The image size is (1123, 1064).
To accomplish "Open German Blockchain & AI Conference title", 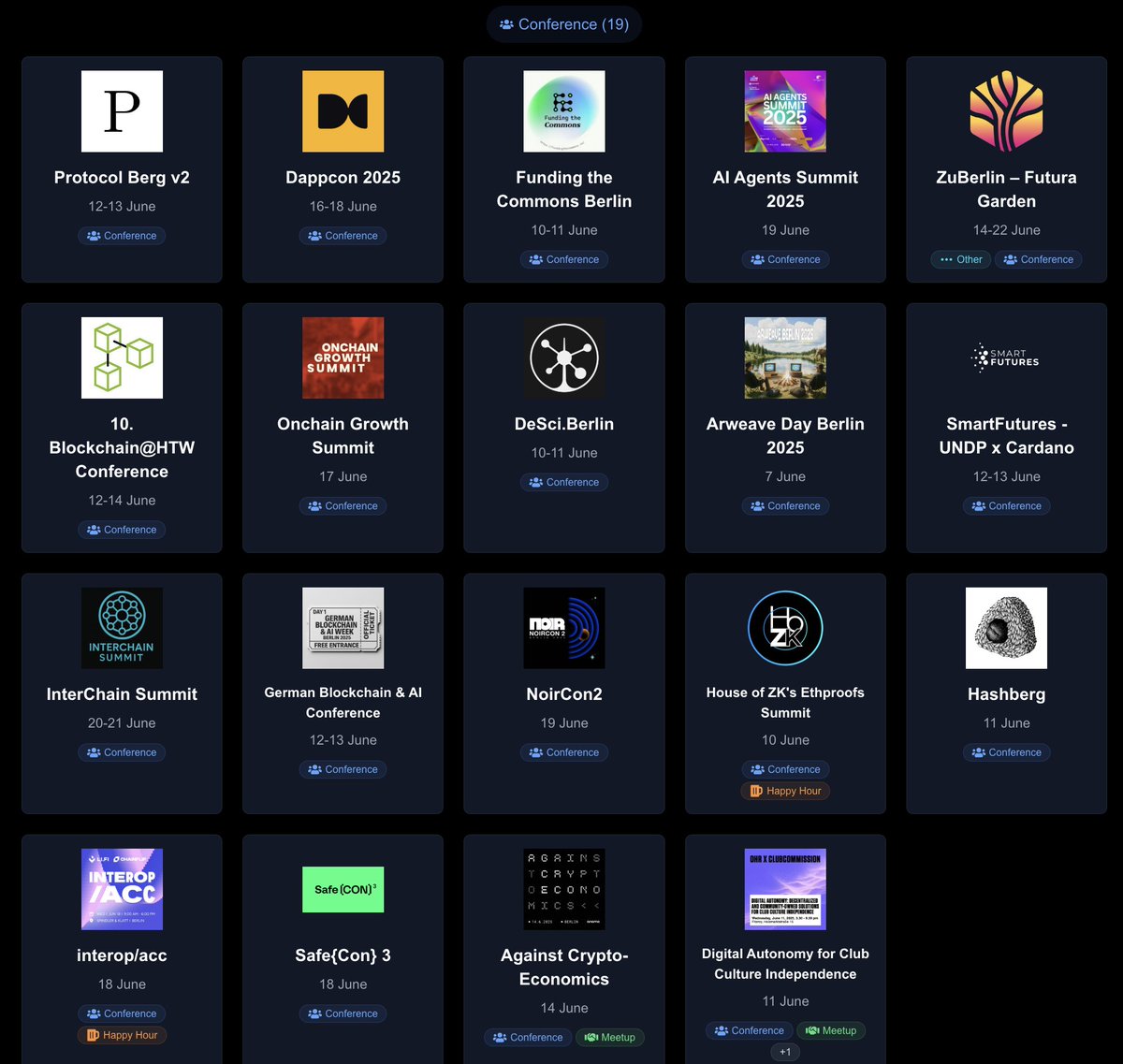I will coord(343,703).
